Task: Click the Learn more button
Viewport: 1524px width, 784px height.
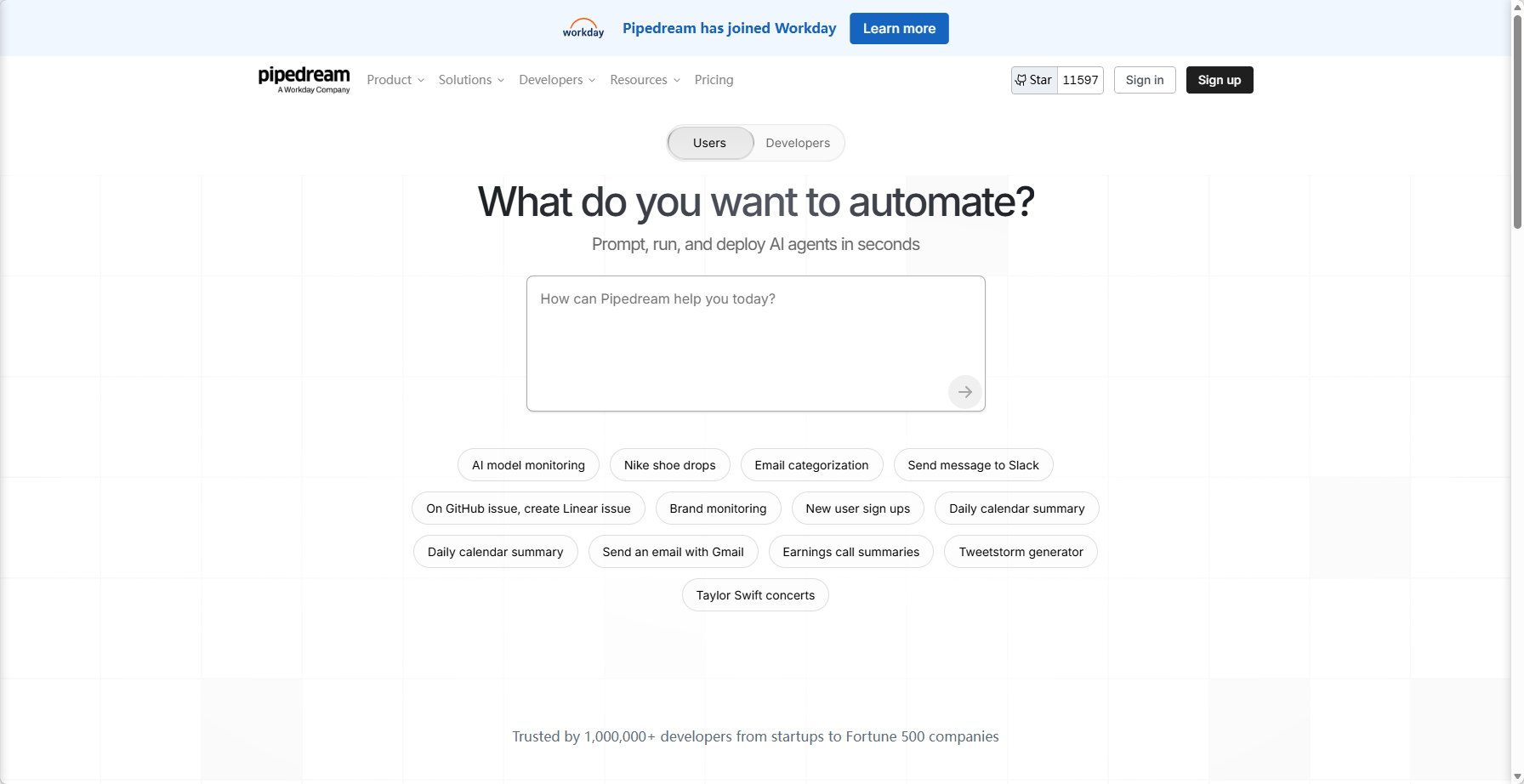Action: (899, 28)
